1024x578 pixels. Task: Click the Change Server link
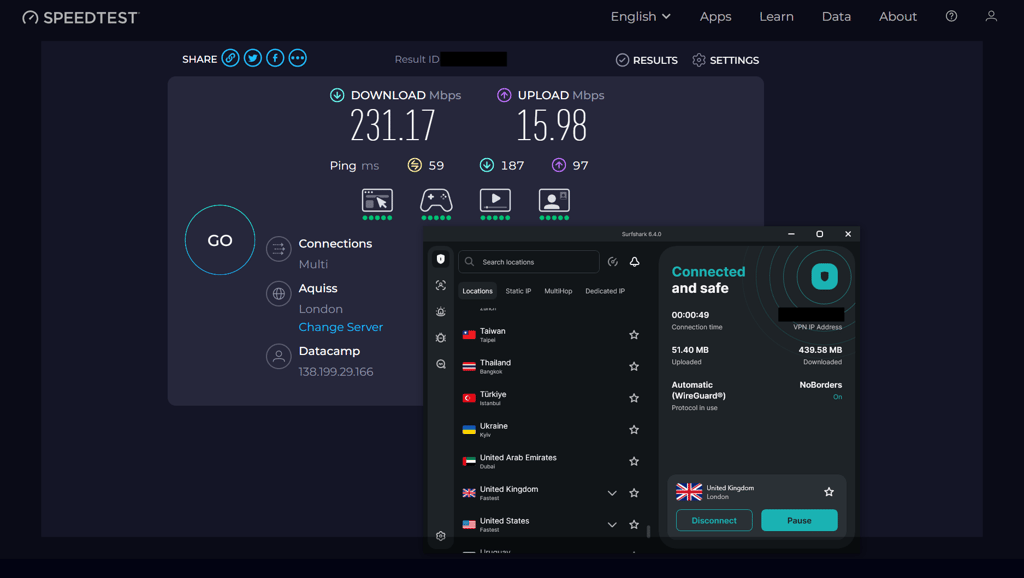(340, 327)
